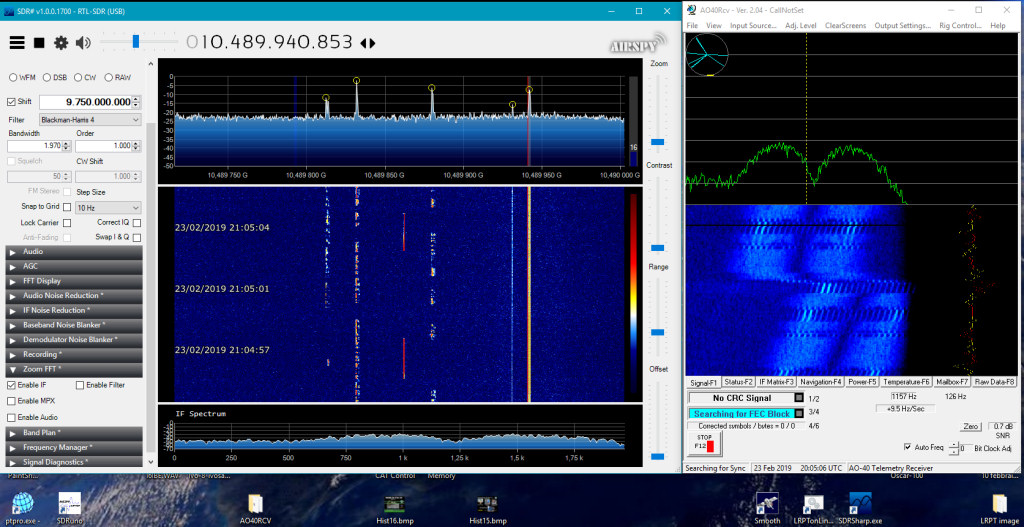Switch to IF Matrix-F3 tab

(x=776, y=382)
